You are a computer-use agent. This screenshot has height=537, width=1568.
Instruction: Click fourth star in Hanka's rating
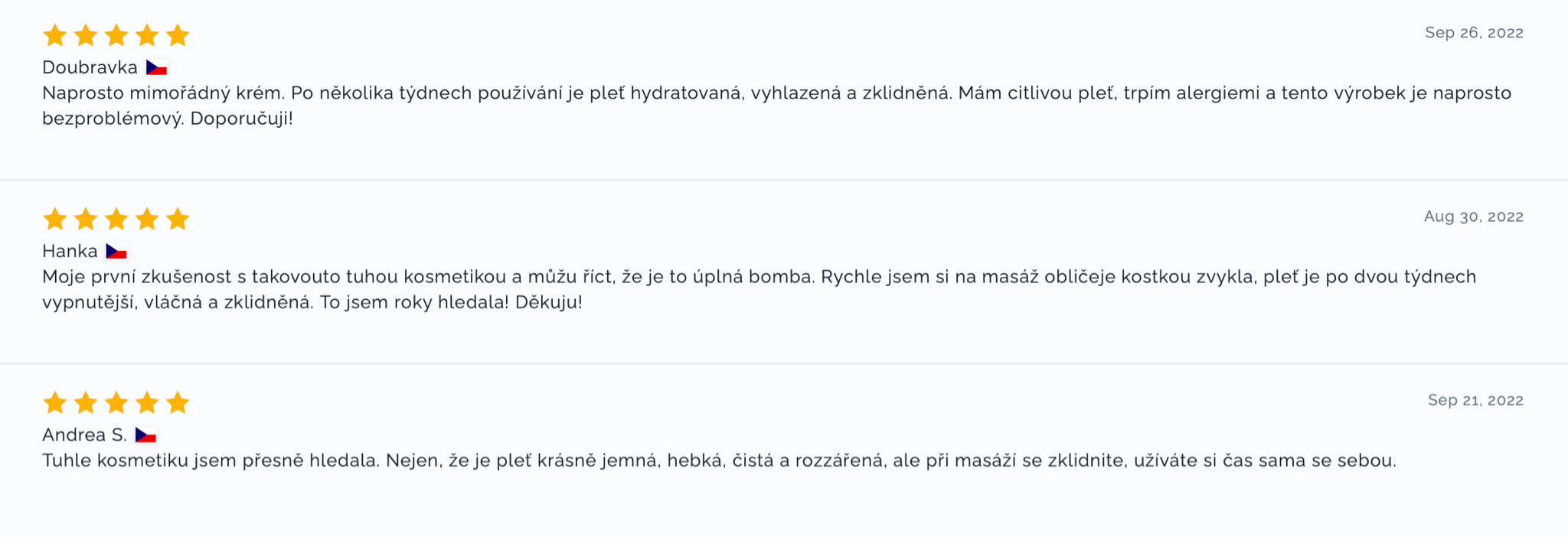[147, 219]
